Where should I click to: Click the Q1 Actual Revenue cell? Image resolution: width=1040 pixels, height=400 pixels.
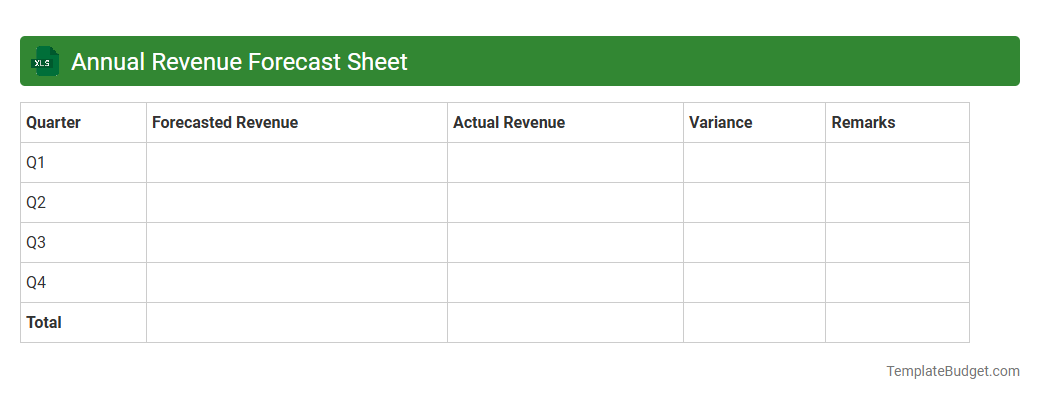(x=566, y=163)
